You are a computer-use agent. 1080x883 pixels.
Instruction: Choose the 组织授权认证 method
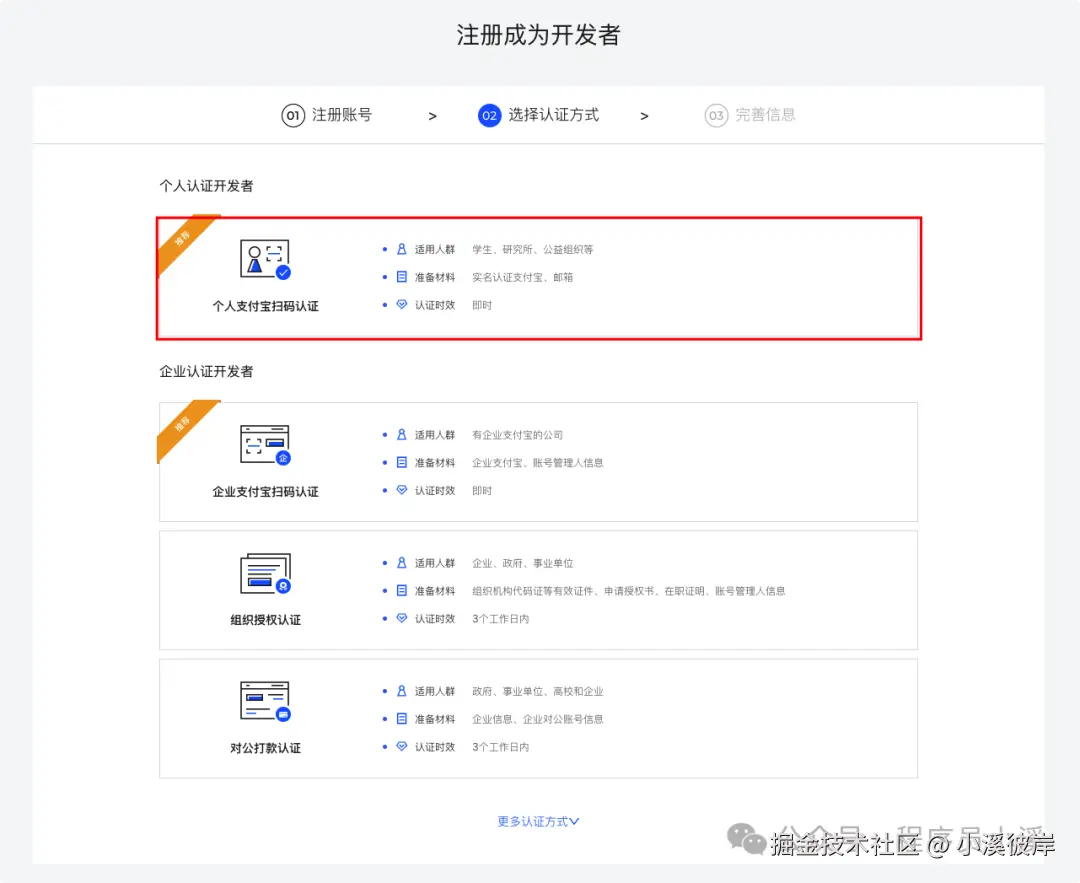540,590
